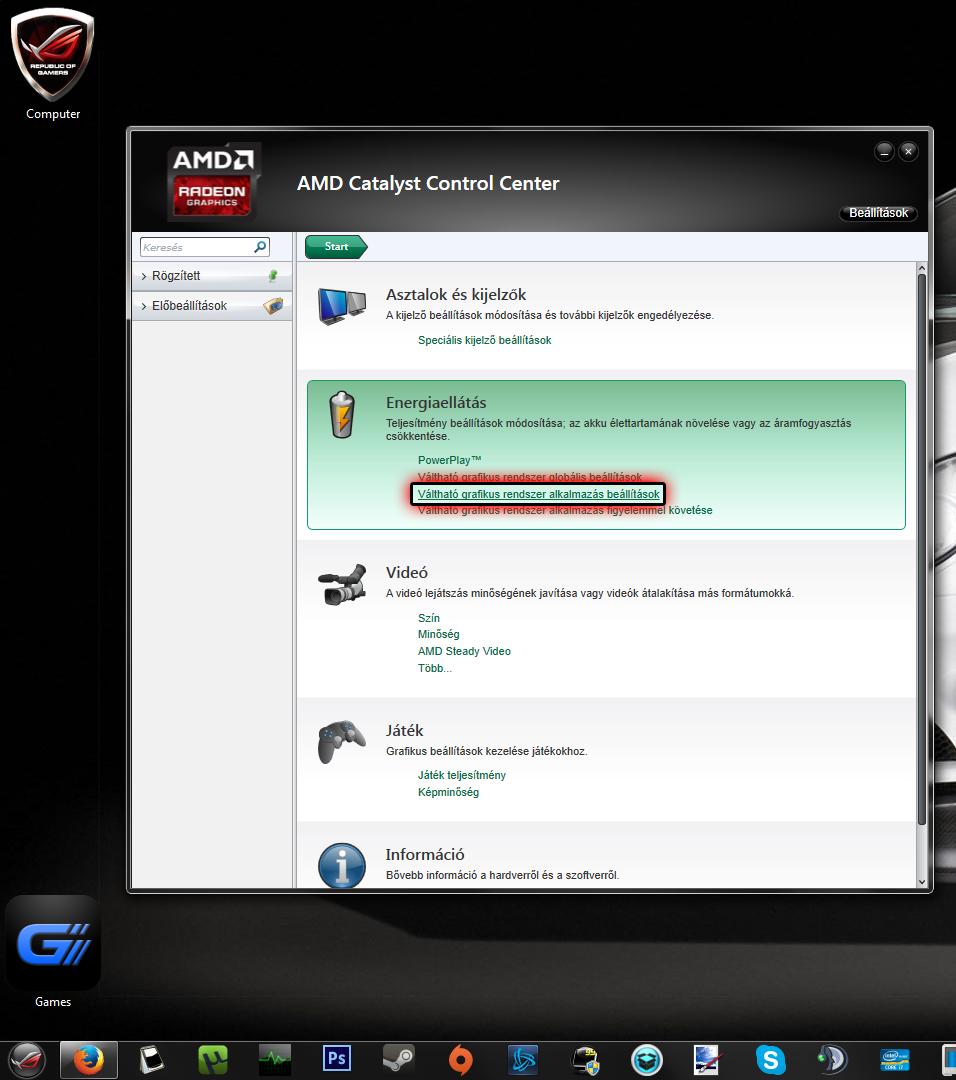Open the AMD Steady Video link
The height and width of the screenshot is (1080, 956).
click(464, 652)
